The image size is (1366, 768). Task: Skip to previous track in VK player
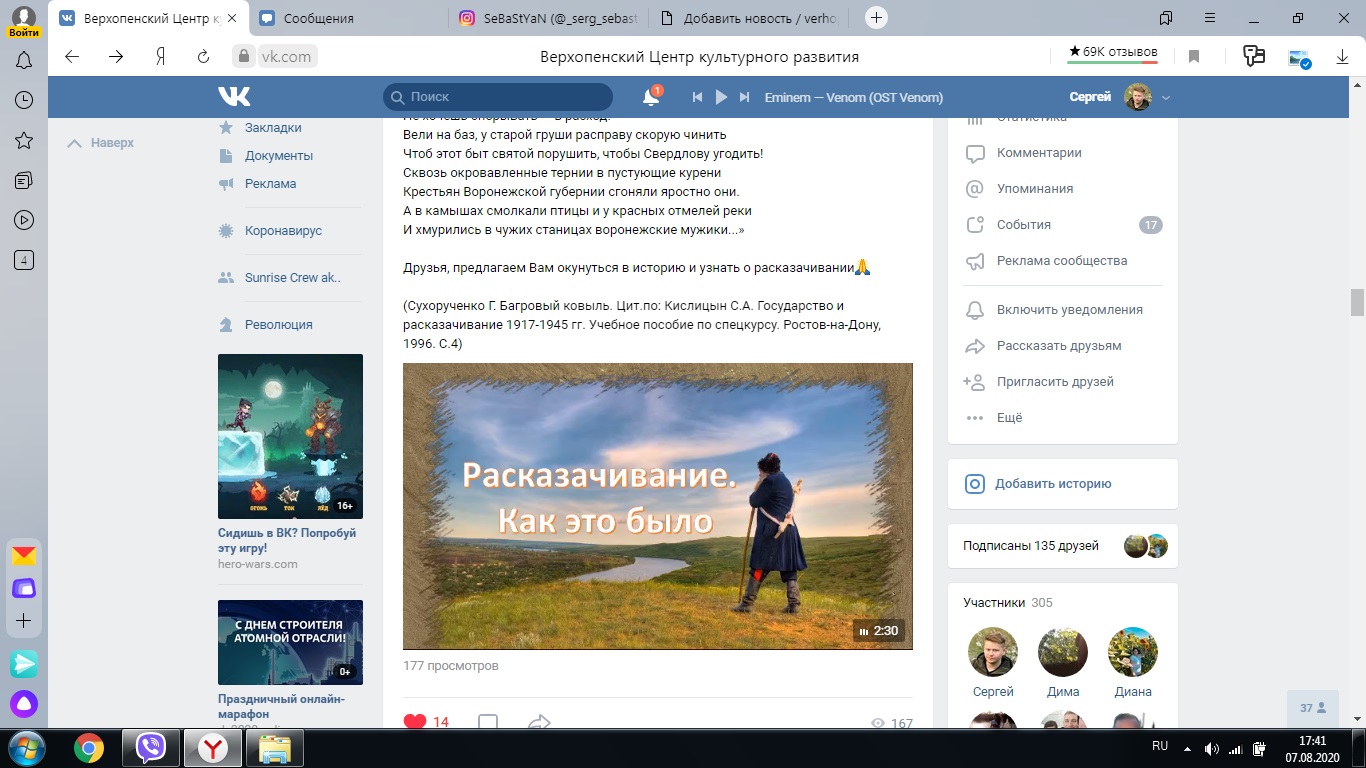(x=698, y=97)
